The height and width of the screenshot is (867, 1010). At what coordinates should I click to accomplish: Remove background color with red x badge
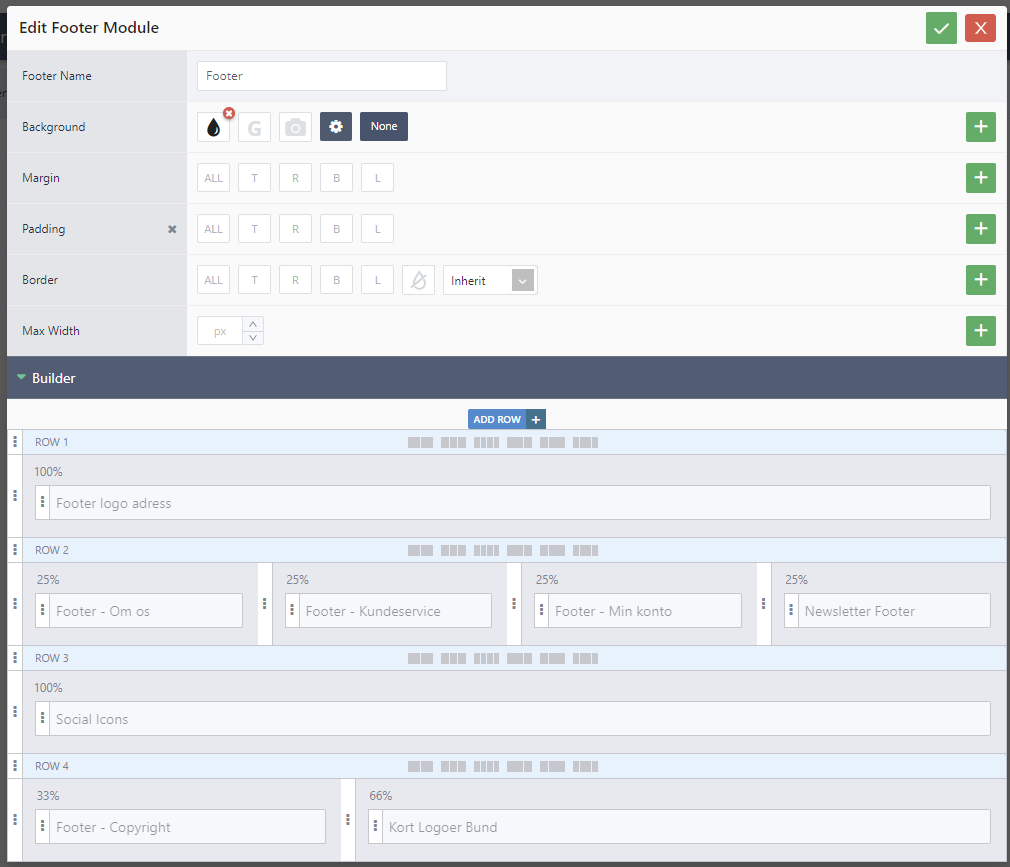pyautogui.click(x=229, y=114)
